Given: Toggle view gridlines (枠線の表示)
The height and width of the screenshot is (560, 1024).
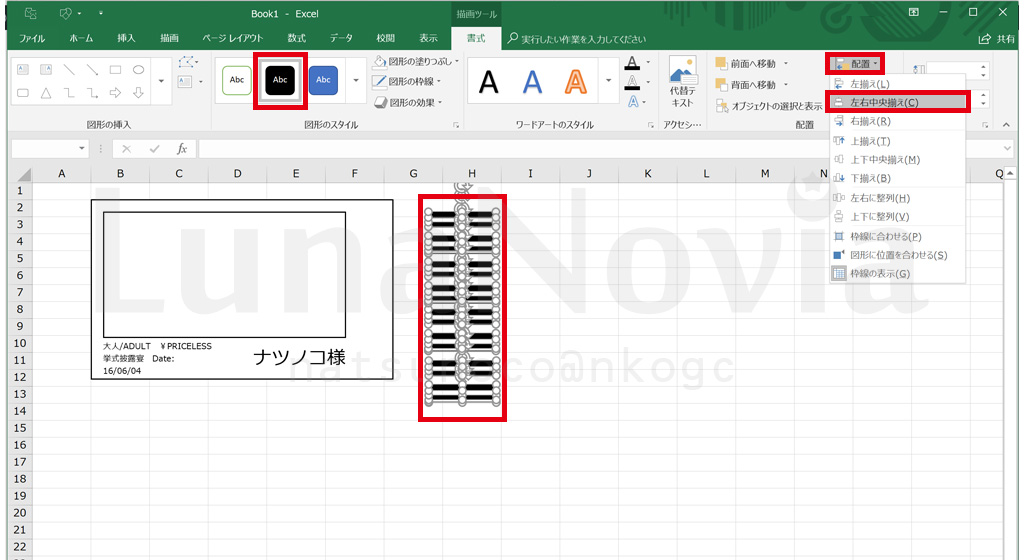Looking at the screenshot, I should [x=879, y=273].
